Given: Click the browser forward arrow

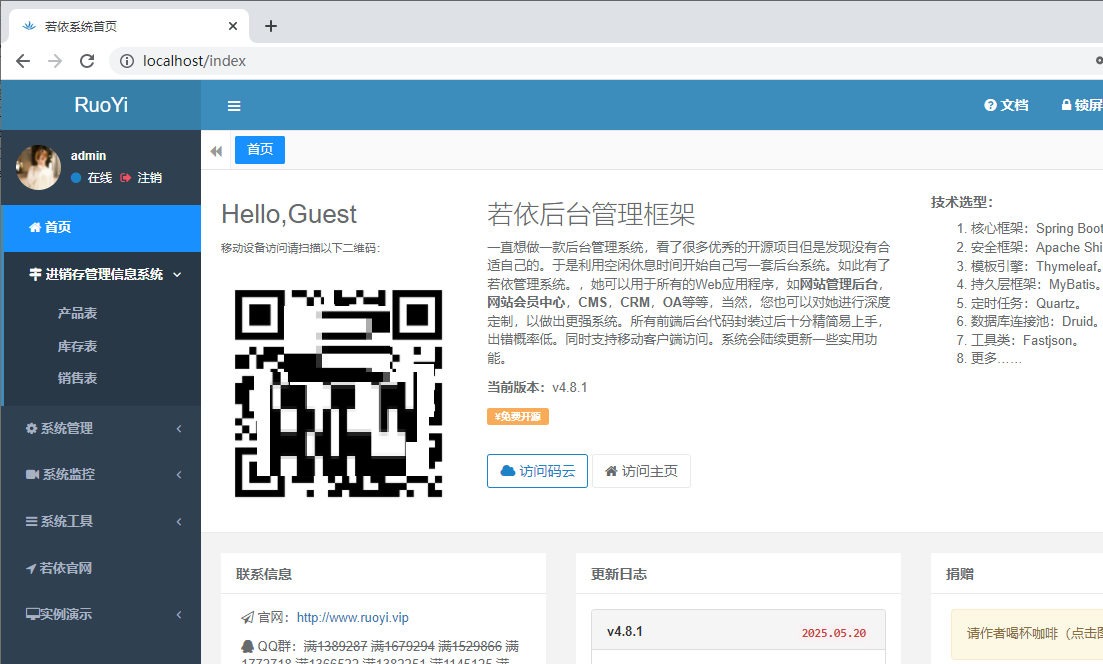Looking at the screenshot, I should (x=55, y=61).
